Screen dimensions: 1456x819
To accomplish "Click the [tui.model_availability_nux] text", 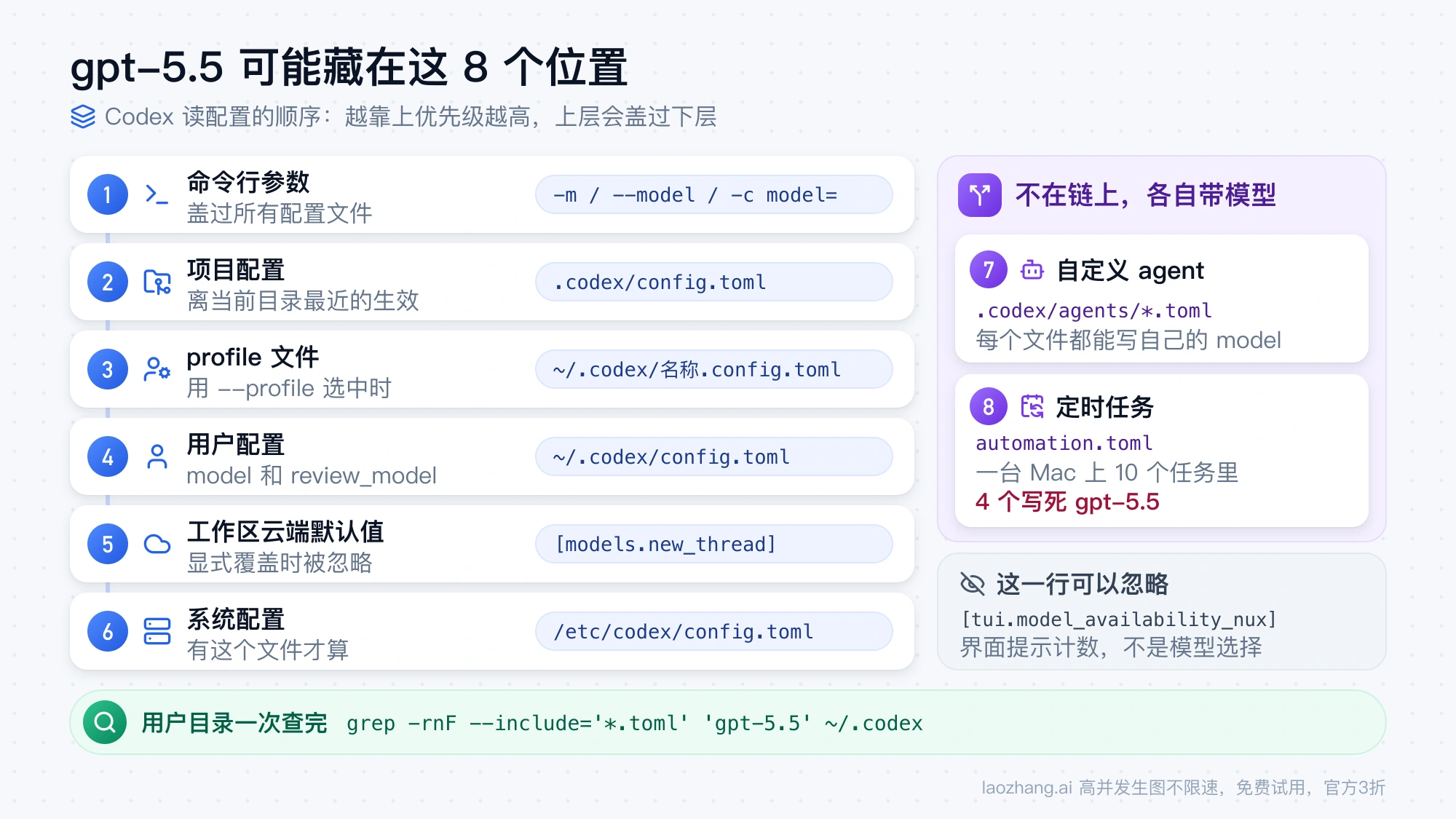I will click(1119, 619).
